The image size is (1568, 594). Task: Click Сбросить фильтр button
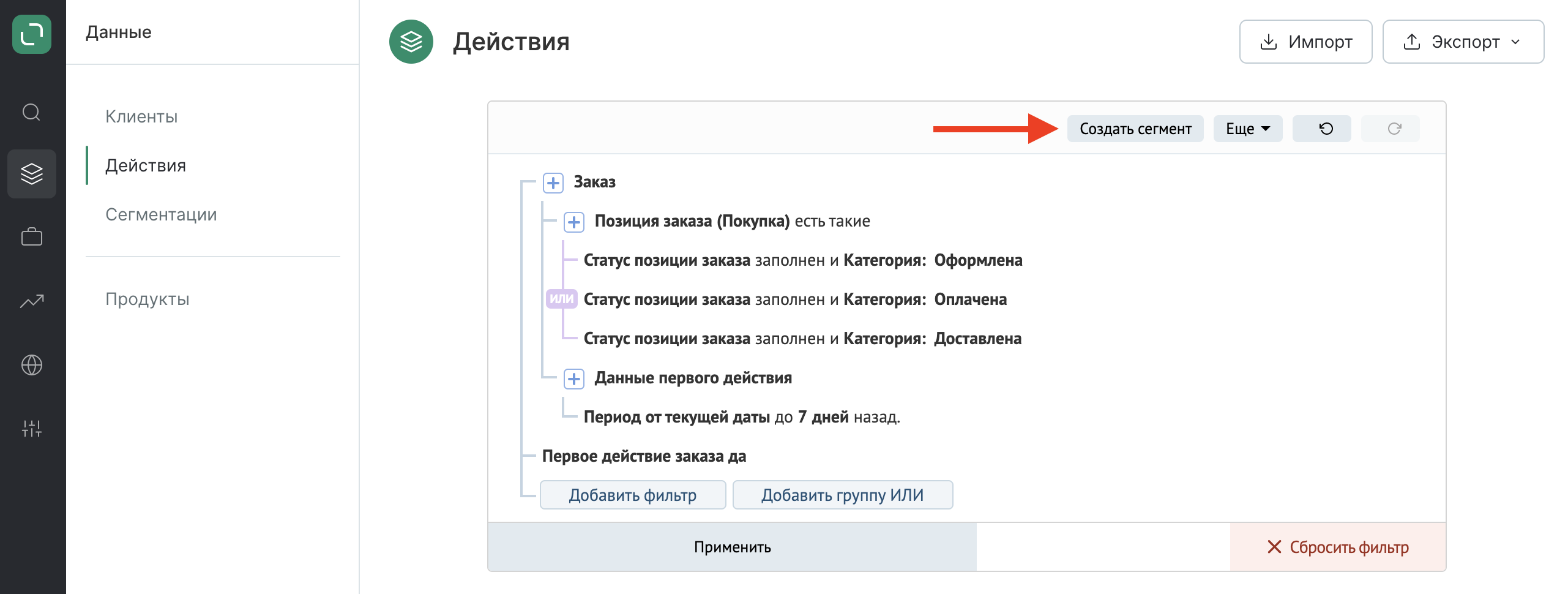(1338, 547)
